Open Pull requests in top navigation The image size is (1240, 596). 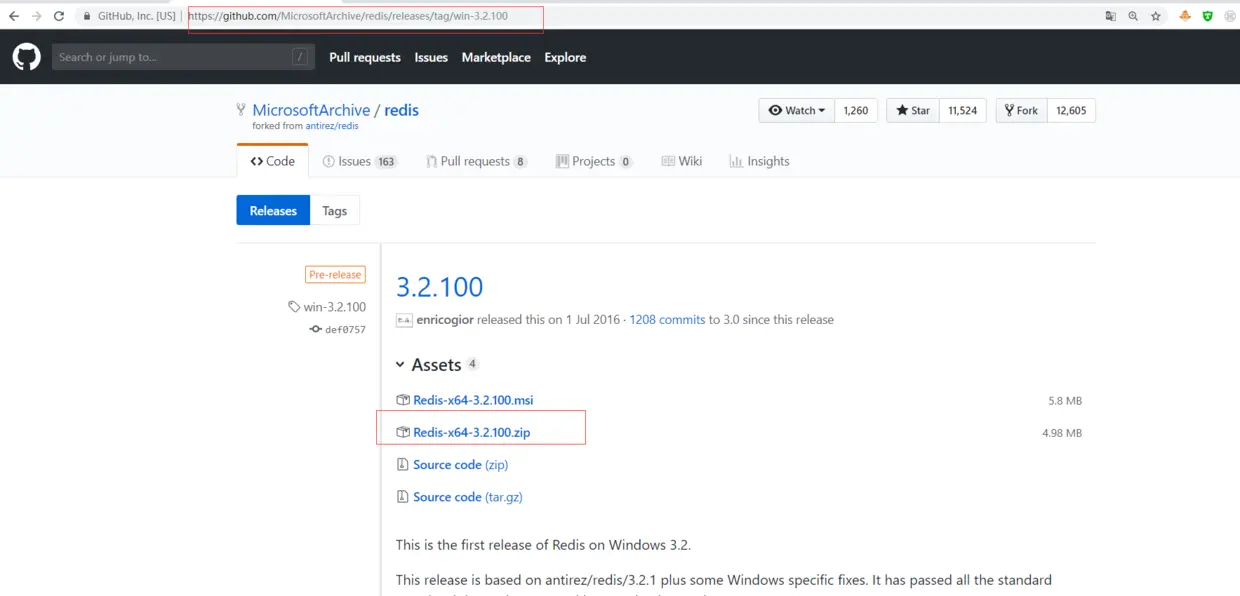pyautogui.click(x=365, y=57)
